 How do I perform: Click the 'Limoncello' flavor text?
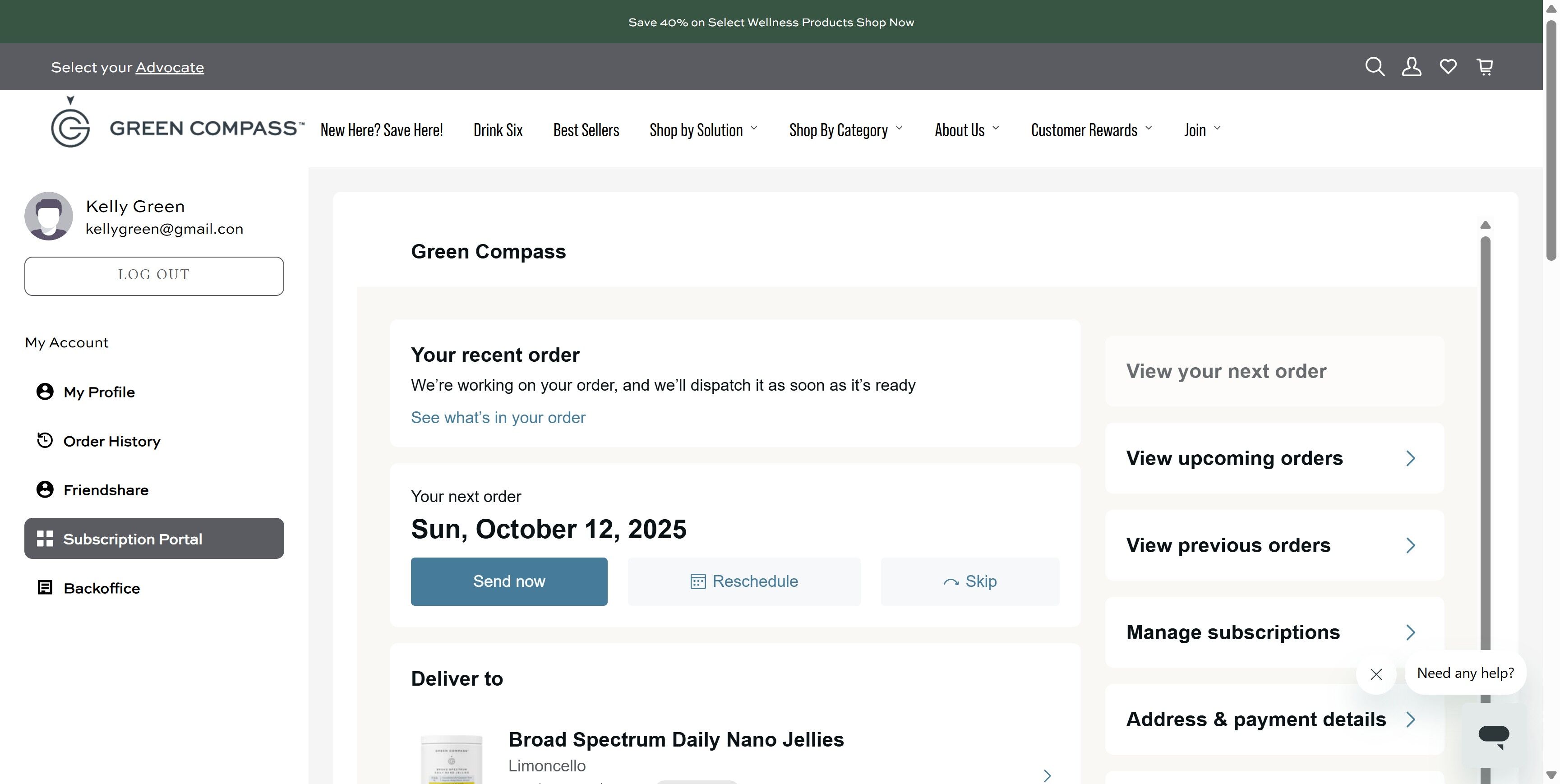point(547,766)
